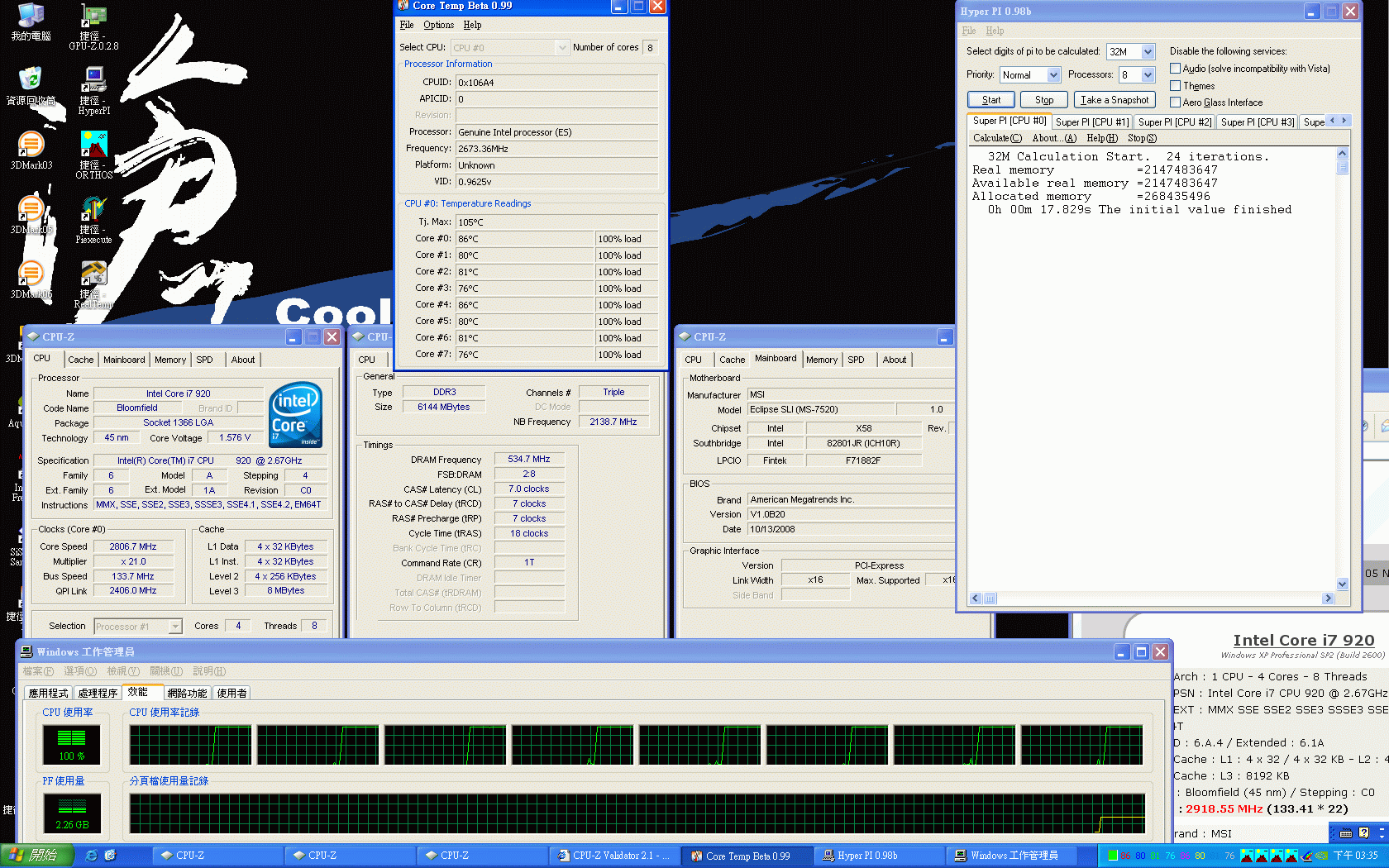
Task: Open the 3DMark05 desktop shortcut
Action: pos(31,215)
